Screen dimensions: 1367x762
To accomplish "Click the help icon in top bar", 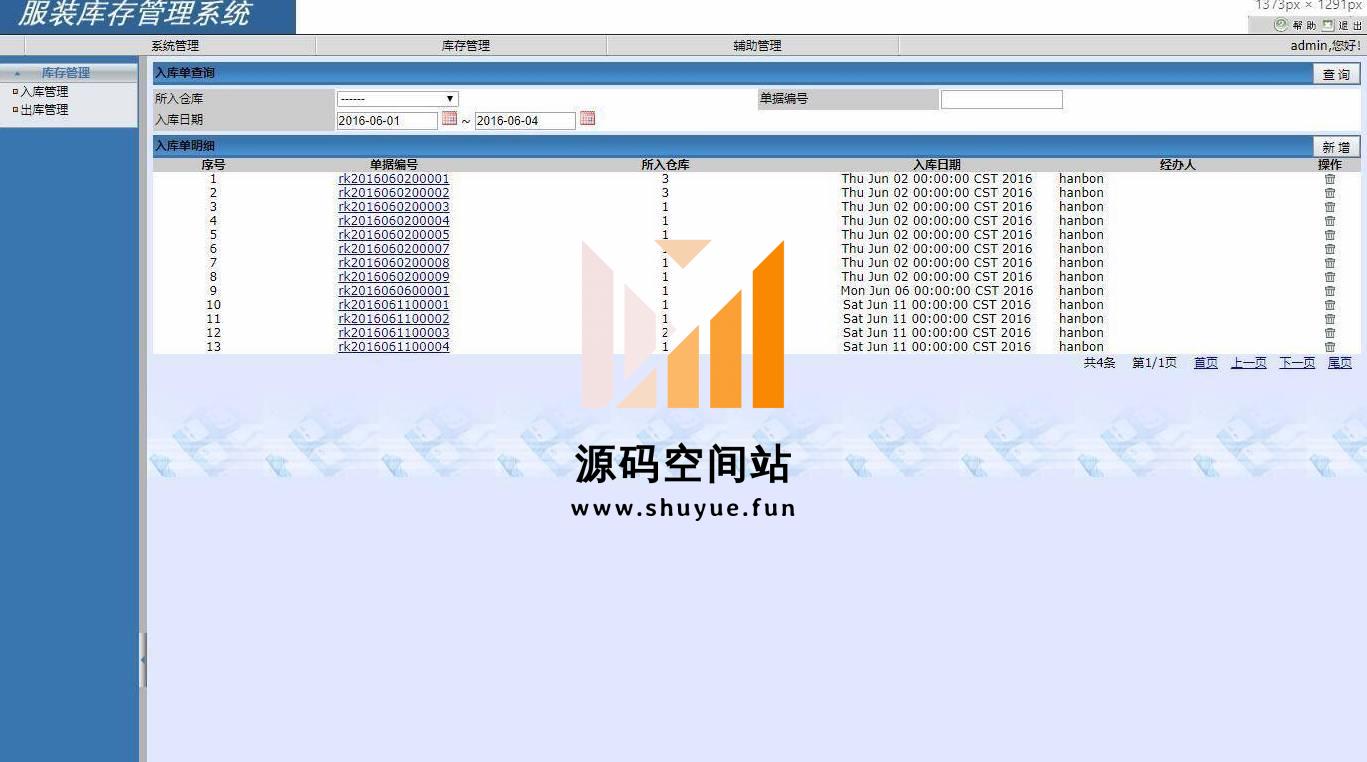I will tap(1280, 25).
